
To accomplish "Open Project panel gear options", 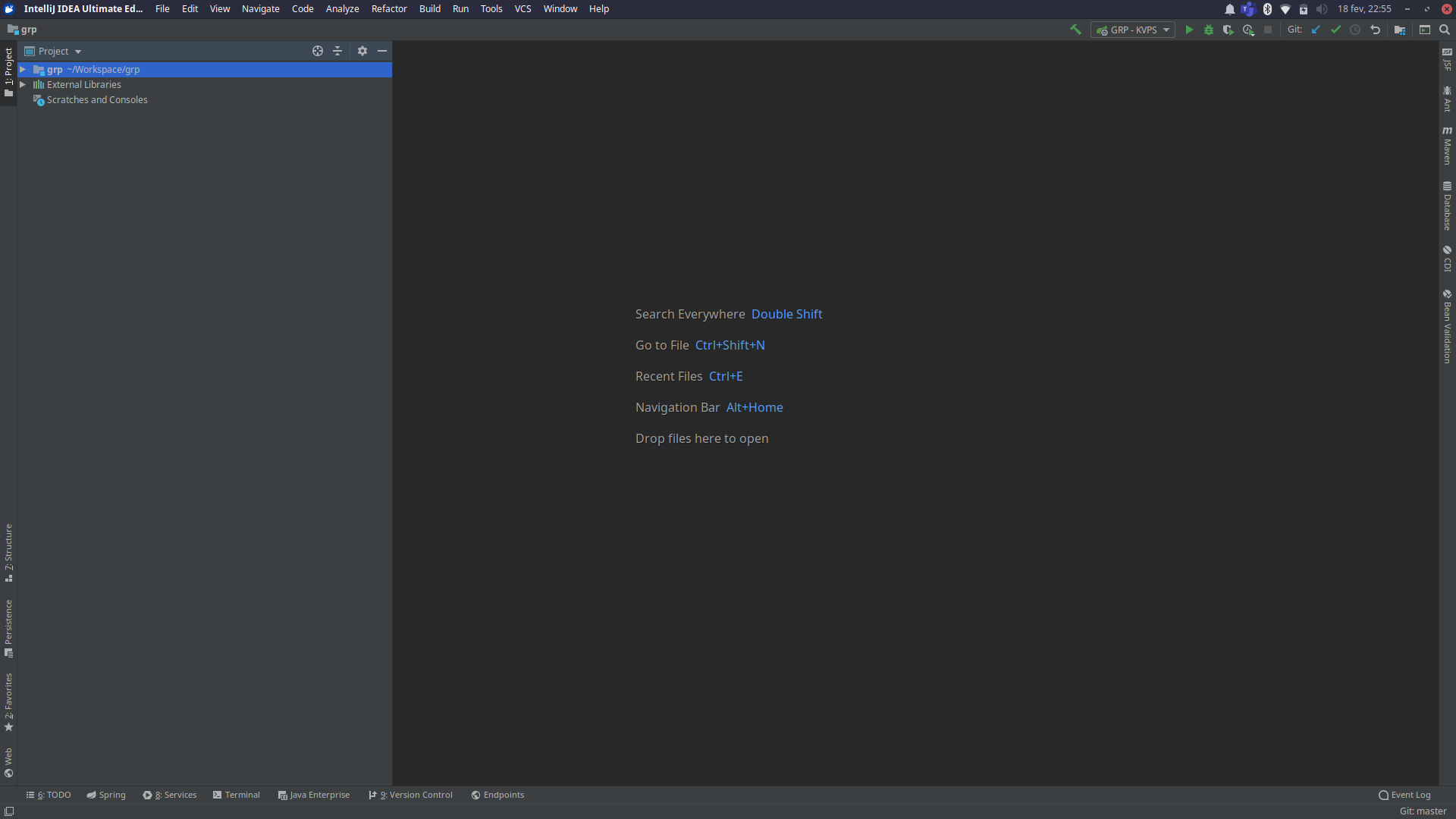I will [362, 51].
